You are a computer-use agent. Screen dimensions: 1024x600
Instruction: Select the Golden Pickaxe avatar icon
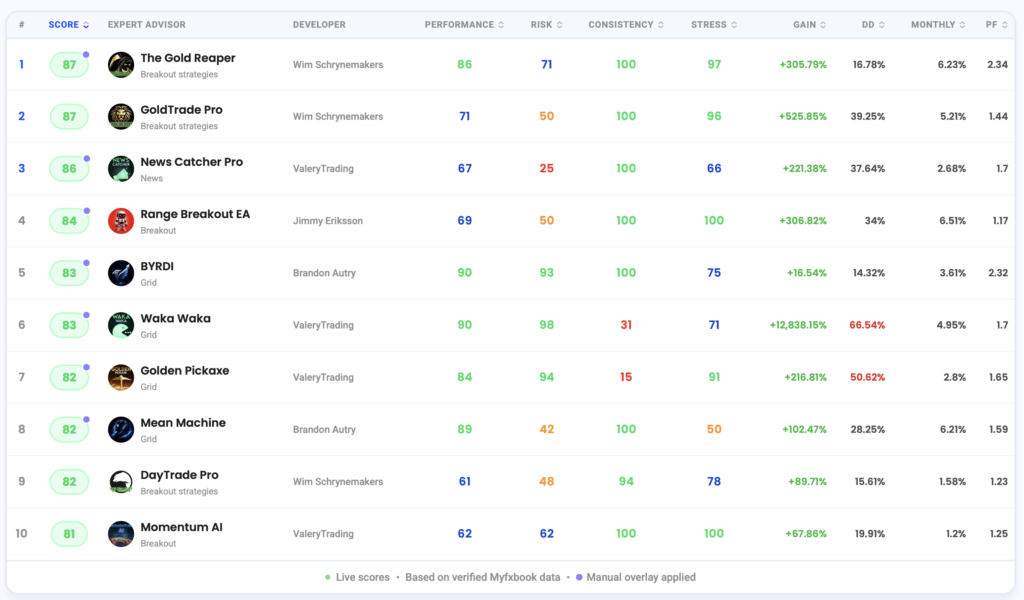[x=121, y=377]
